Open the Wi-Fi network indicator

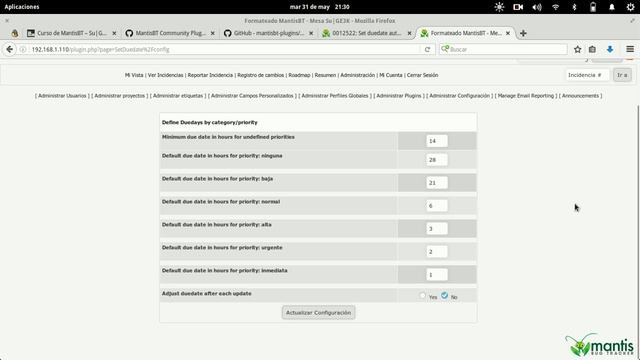click(x=556, y=7)
